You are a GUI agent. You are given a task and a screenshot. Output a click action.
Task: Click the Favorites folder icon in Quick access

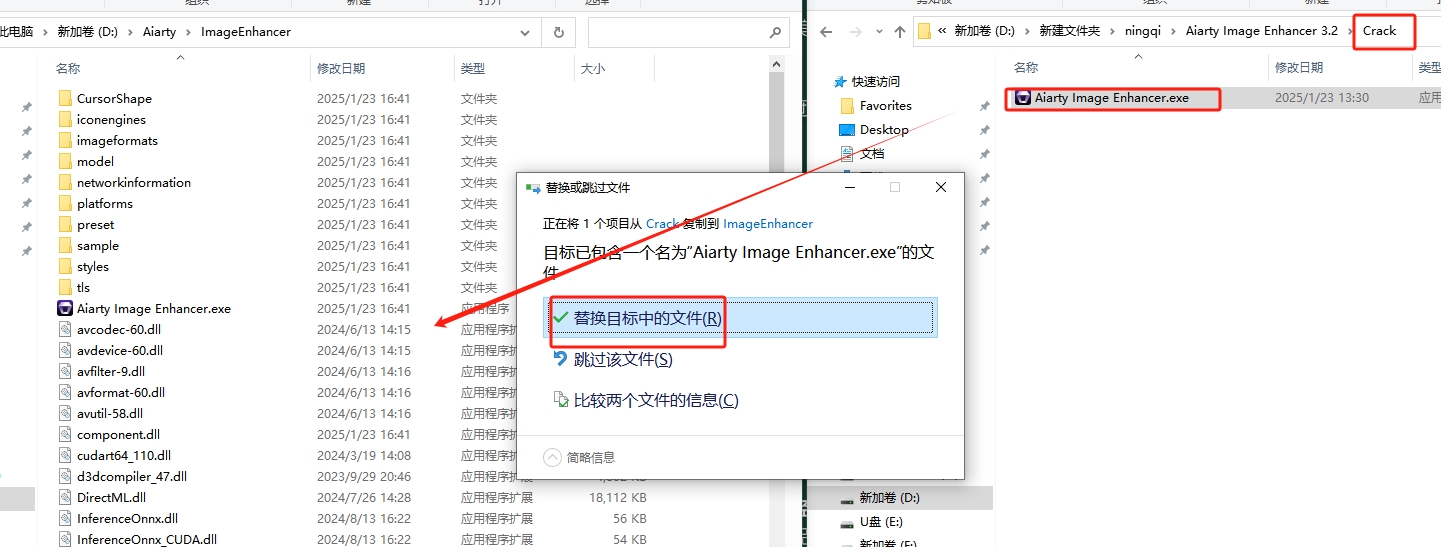tap(847, 106)
